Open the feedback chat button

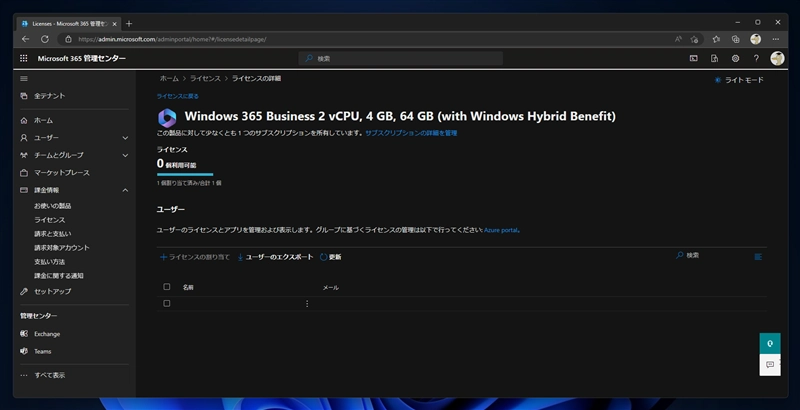click(x=770, y=365)
